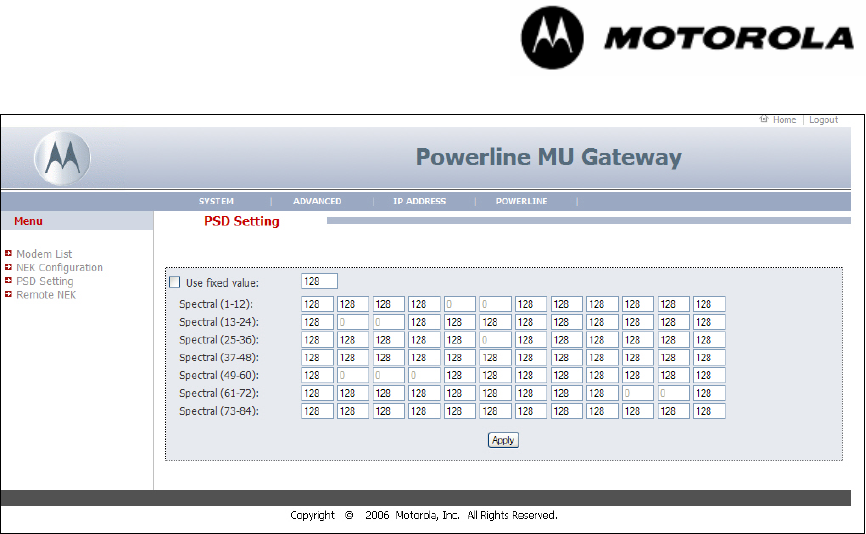Open PSD Setting in the sidebar menu

tap(45, 281)
